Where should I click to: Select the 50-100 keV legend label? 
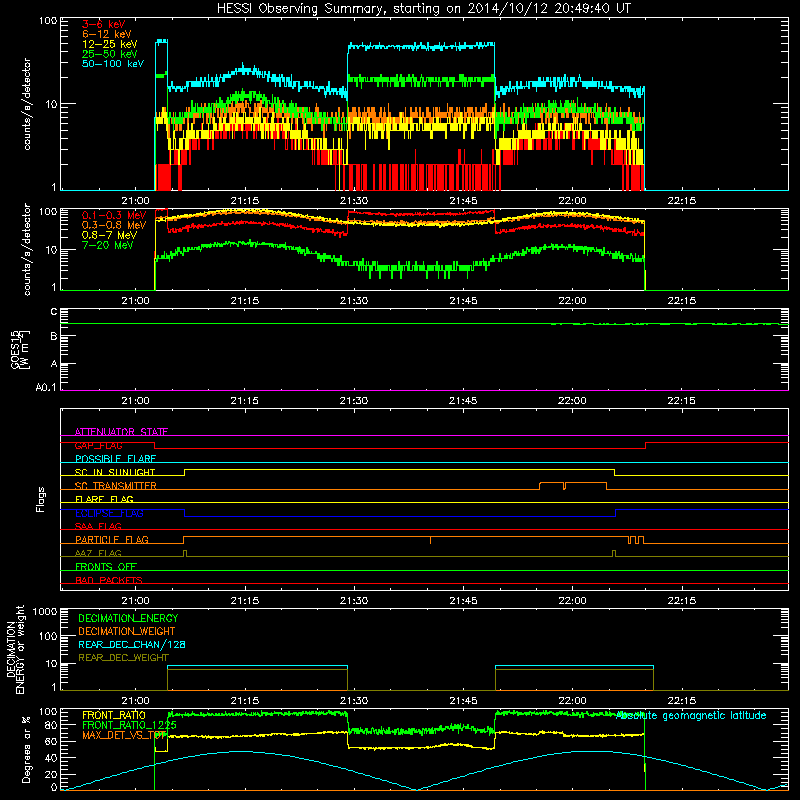pos(113,64)
